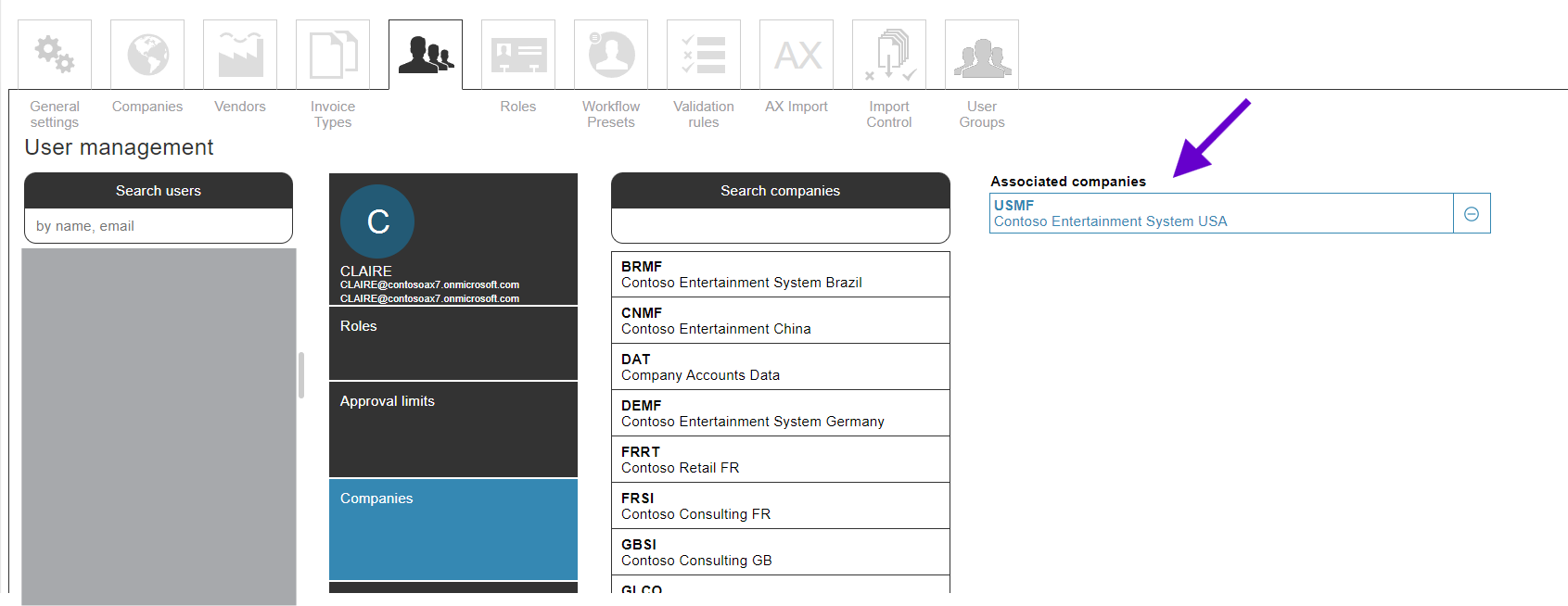Select the active Users people icon
Image resolution: width=1568 pixels, height=606 pixels.
pos(426,55)
